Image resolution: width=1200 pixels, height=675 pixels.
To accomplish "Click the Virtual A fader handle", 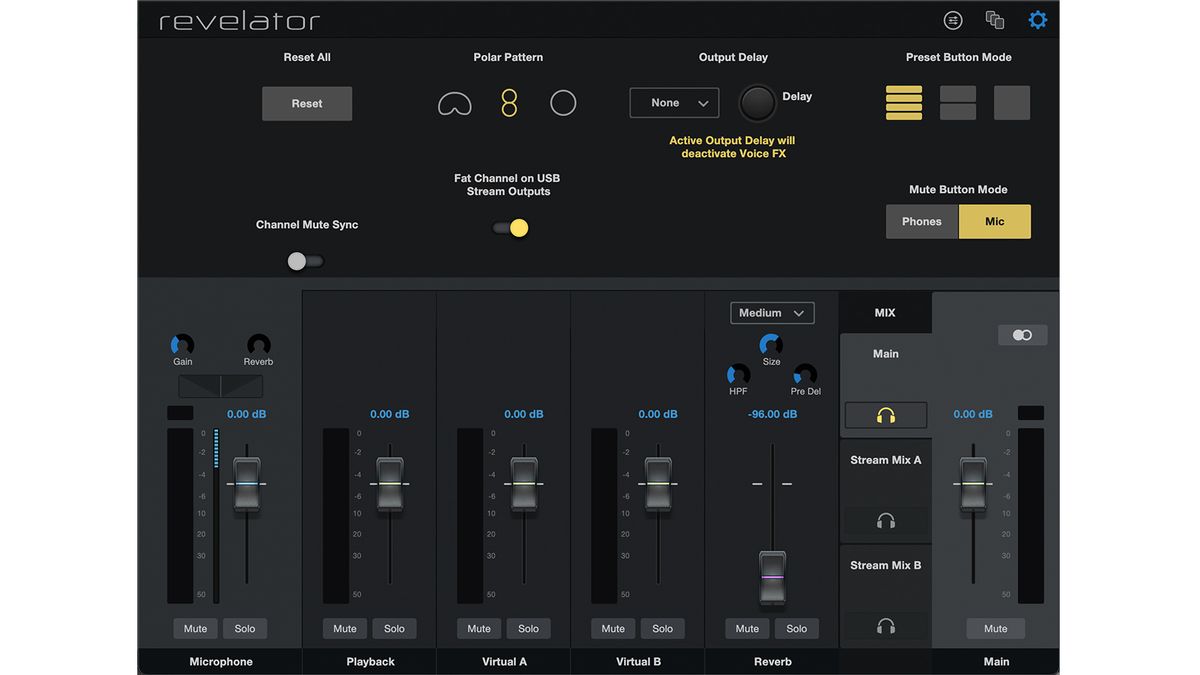I will click(524, 484).
